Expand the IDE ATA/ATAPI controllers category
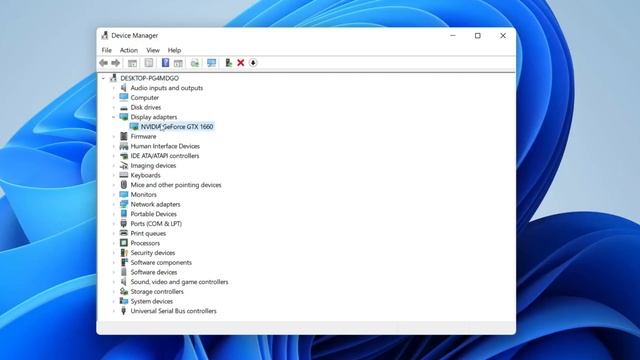 (x=113, y=156)
